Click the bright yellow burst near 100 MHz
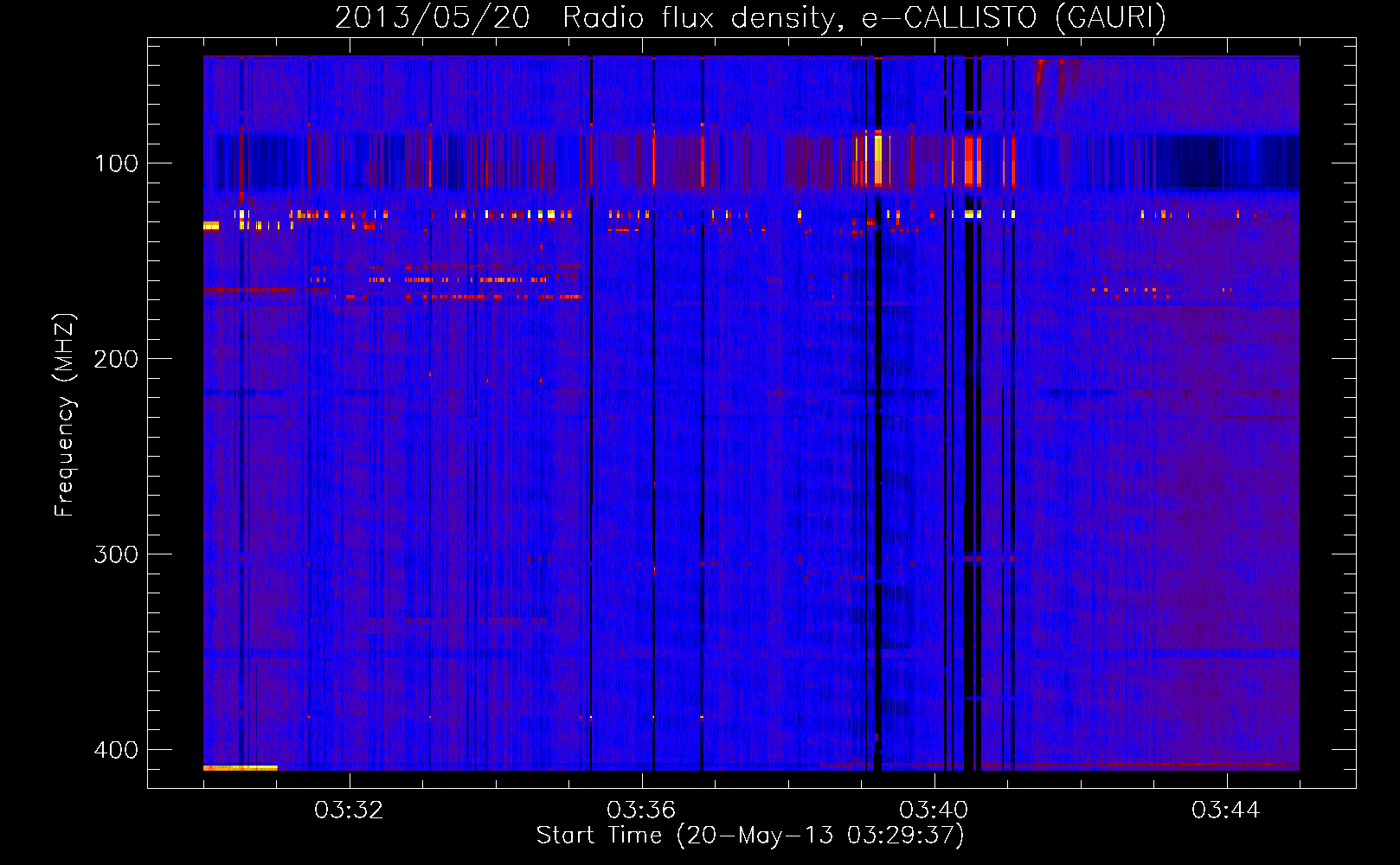1400x865 pixels. (878, 158)
